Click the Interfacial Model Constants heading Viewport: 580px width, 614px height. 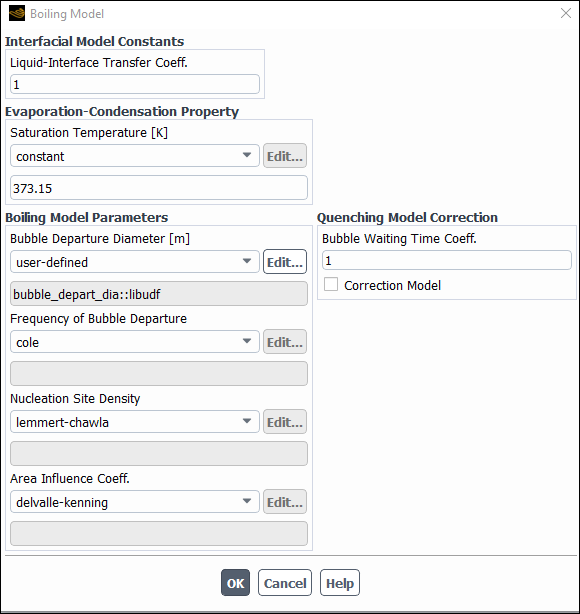pos(94,42)
